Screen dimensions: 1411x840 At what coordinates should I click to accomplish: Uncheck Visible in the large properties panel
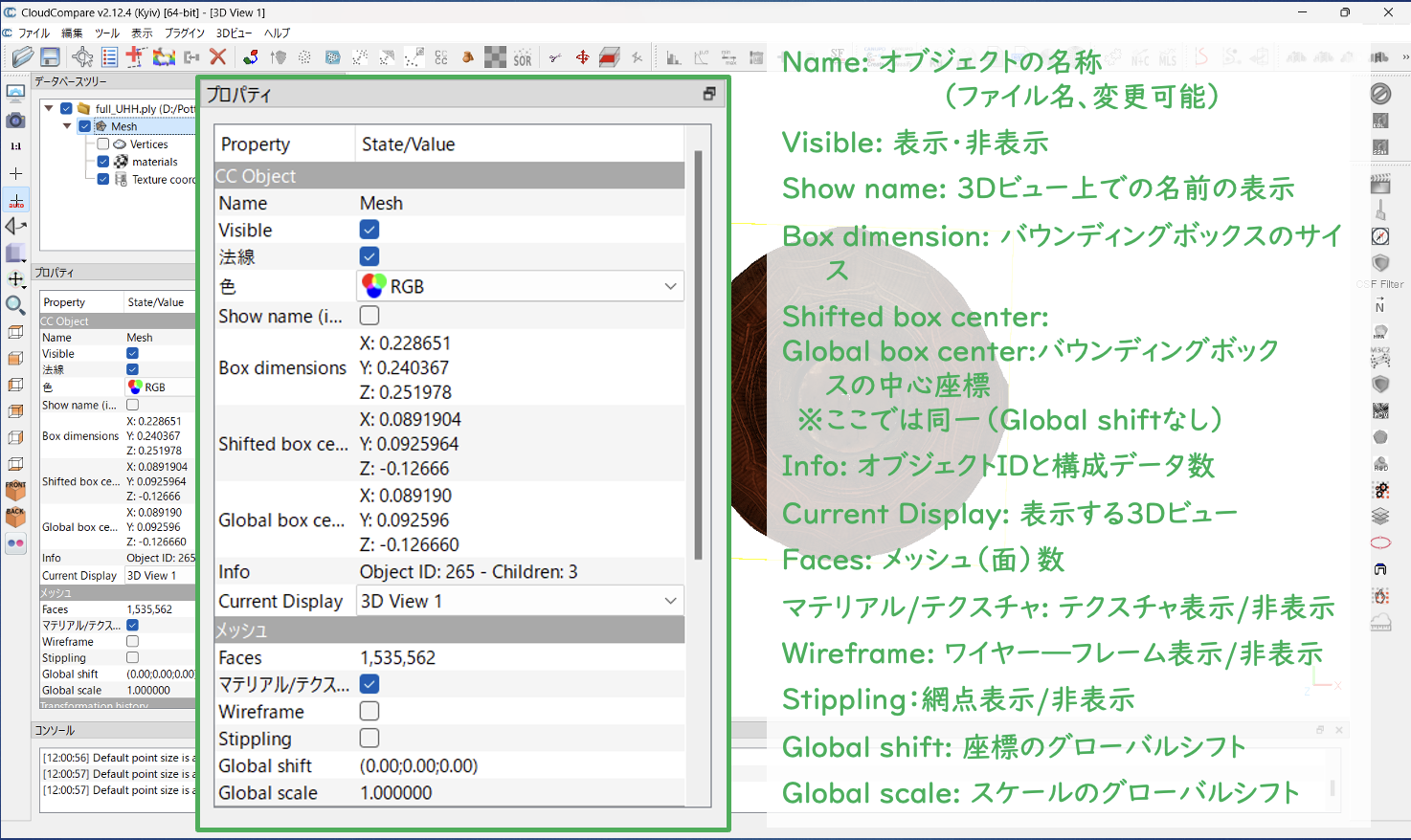click(370, 230)
